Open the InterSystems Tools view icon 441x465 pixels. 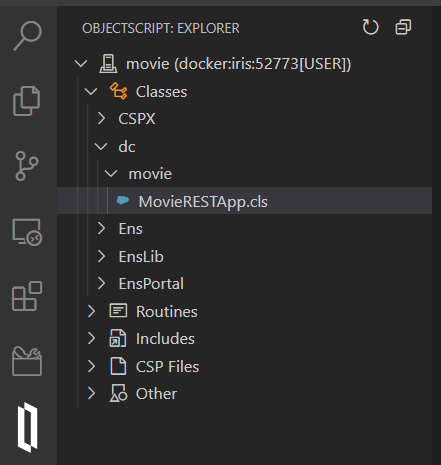[x=27, y=361]
